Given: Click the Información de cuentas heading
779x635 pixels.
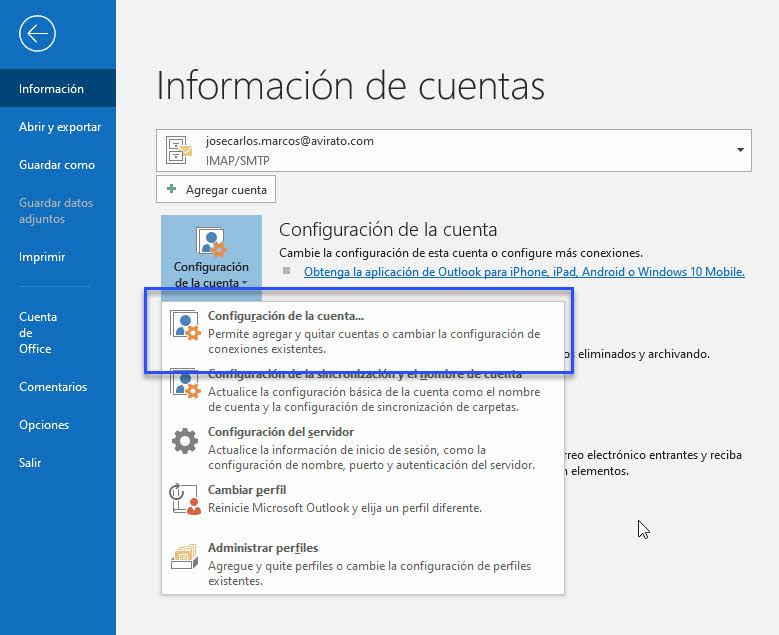Looking at the screenshot, I should (x=350, y=86).
